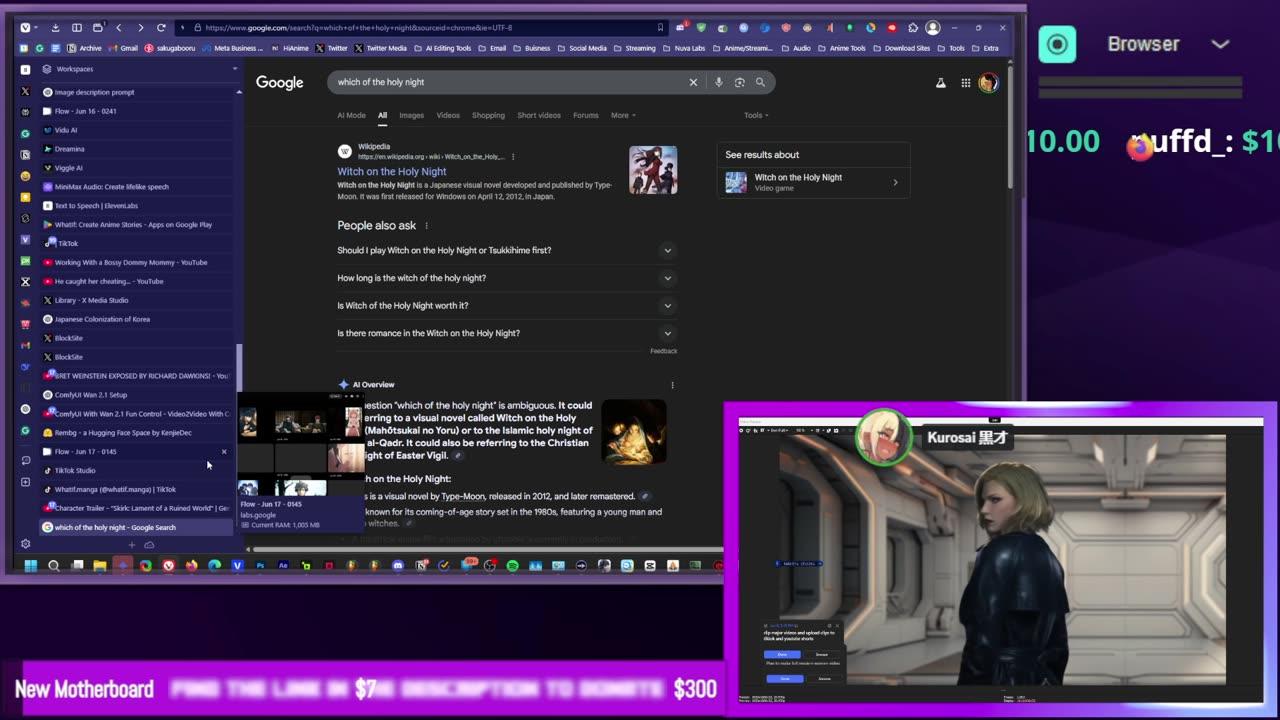The image size is (1280, 720).
Task: Open synced tabs cloud icon in sidebar
Action: click(x=149, y=545)
